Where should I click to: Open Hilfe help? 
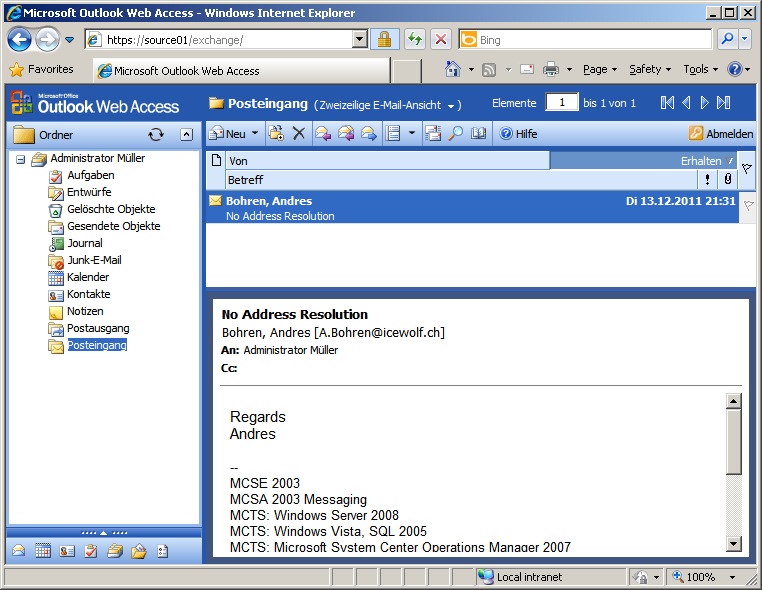click(x=519, y=134)
